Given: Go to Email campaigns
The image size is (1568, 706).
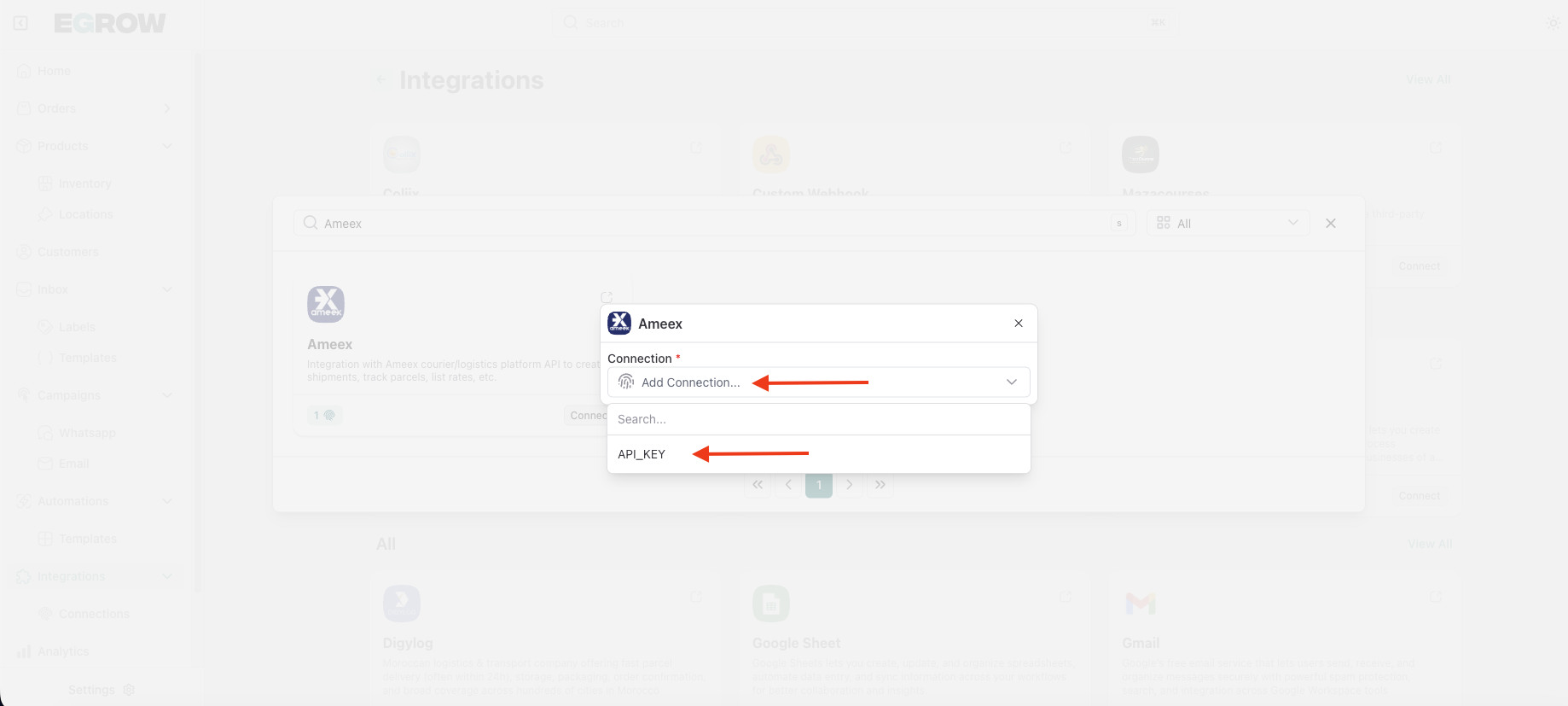Looking at the screenshot, I should coord(73,464).
